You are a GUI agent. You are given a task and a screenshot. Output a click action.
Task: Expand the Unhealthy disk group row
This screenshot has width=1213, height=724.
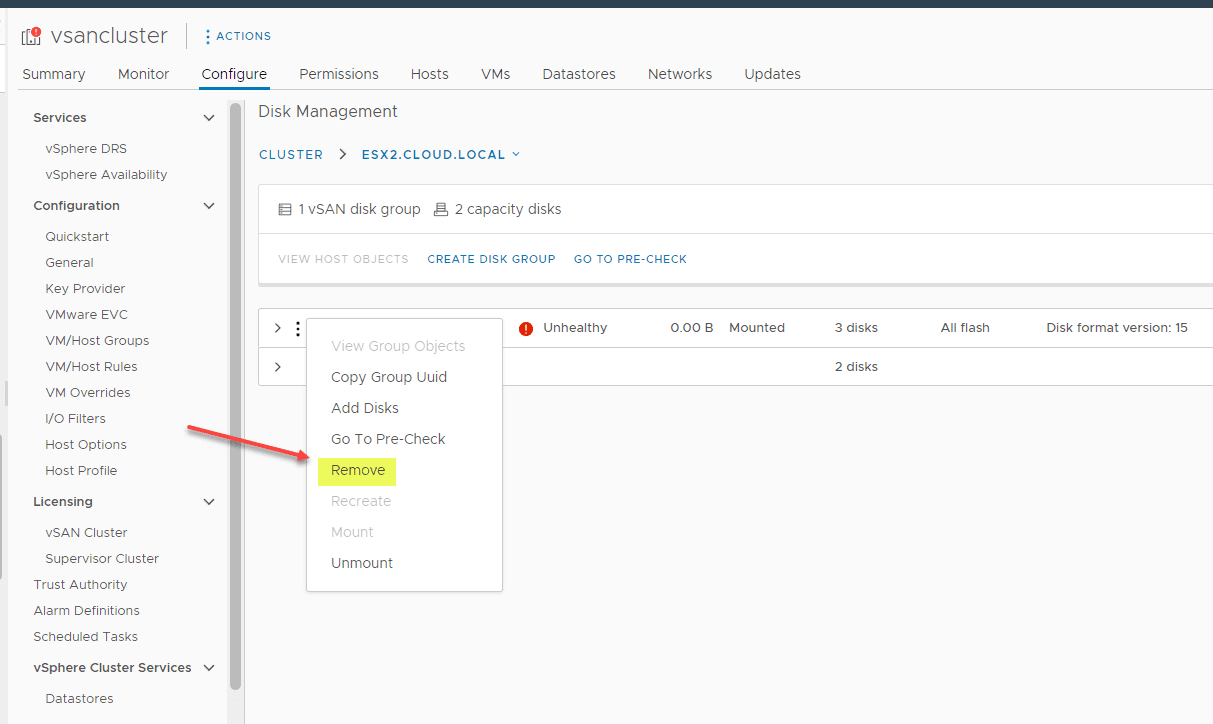[277, 328]
